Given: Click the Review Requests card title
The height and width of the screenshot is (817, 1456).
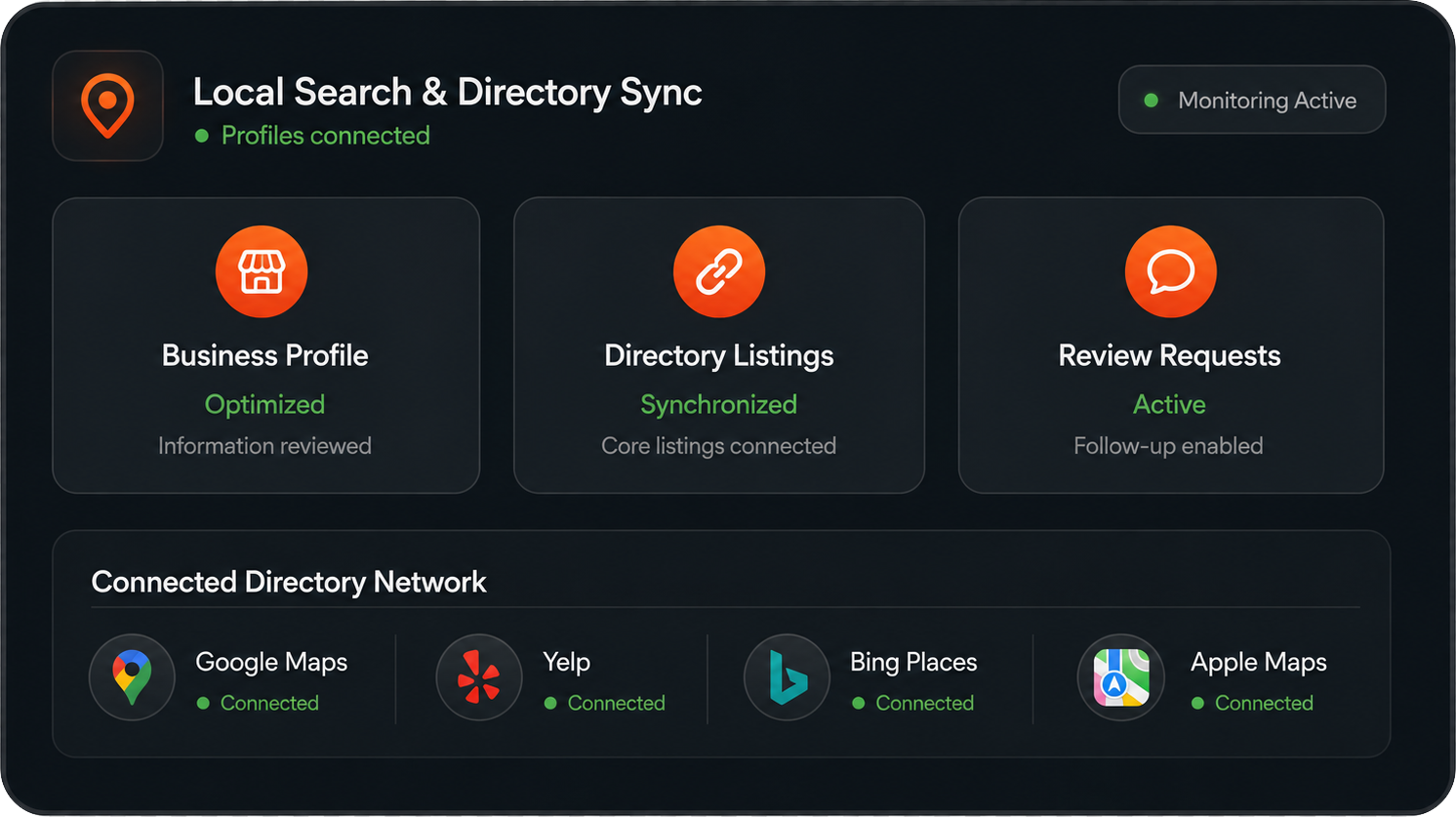Looking at the screenshot, I should tap(1170, 355).
